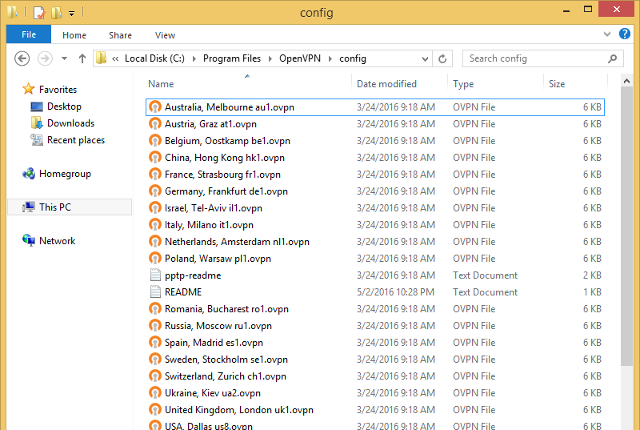Switch to the View ribbon tab
The height and width of the screenshot is (430, 640).
(165, 35)
